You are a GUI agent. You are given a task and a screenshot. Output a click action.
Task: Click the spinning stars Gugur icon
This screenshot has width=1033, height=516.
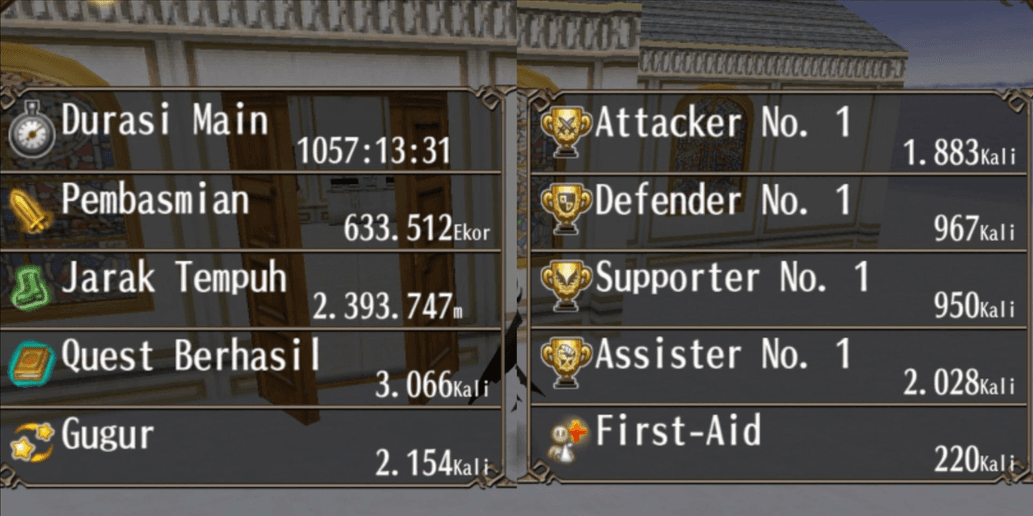[32, 442]
